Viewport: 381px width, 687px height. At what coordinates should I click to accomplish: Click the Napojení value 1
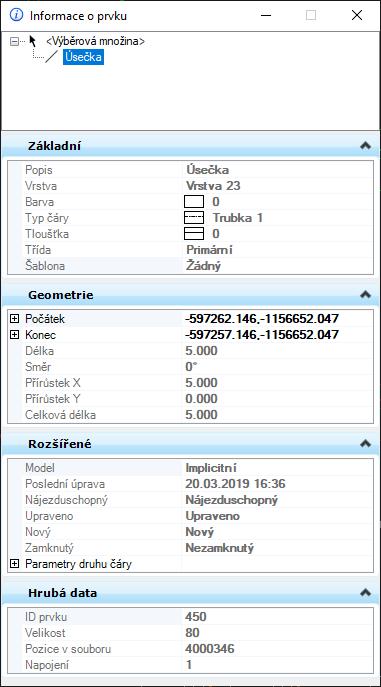189,665
